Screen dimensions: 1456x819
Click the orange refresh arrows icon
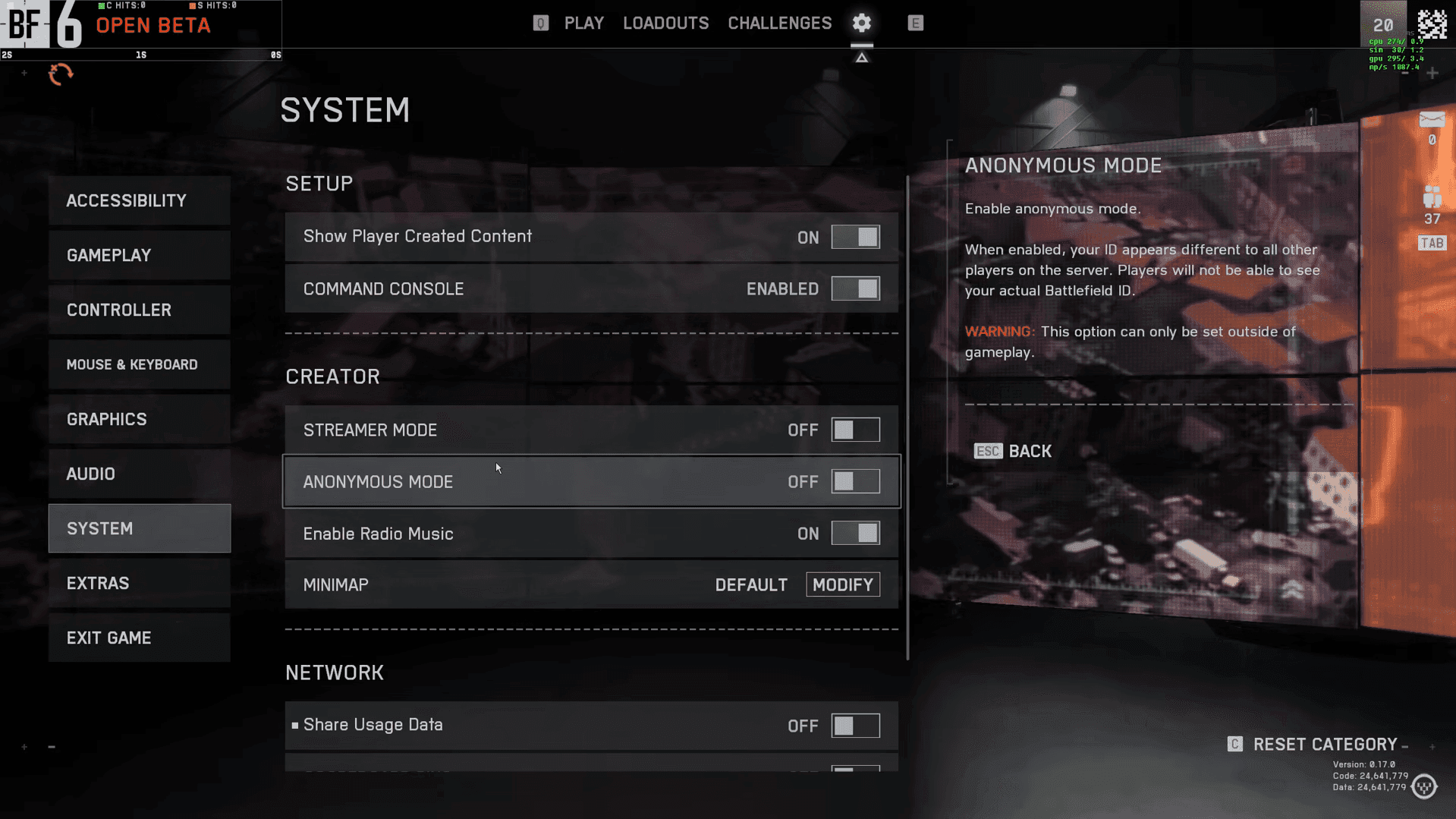point(61,74)
